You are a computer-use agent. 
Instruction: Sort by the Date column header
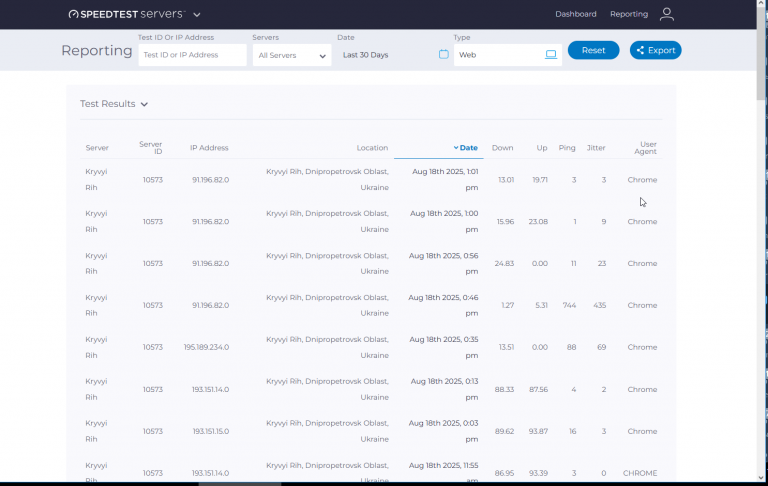click(x=465, y=147)
